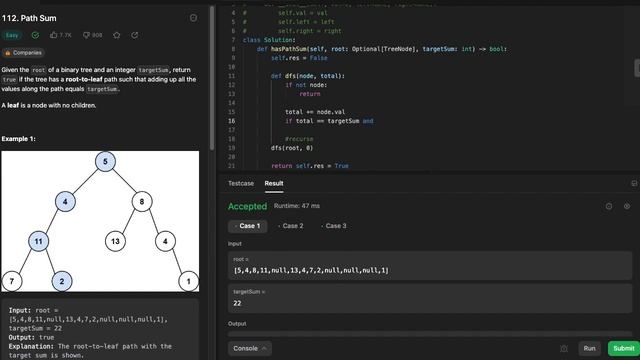Click the total += node.val line
Screen dimensions: 640x360
coord(315,112)
